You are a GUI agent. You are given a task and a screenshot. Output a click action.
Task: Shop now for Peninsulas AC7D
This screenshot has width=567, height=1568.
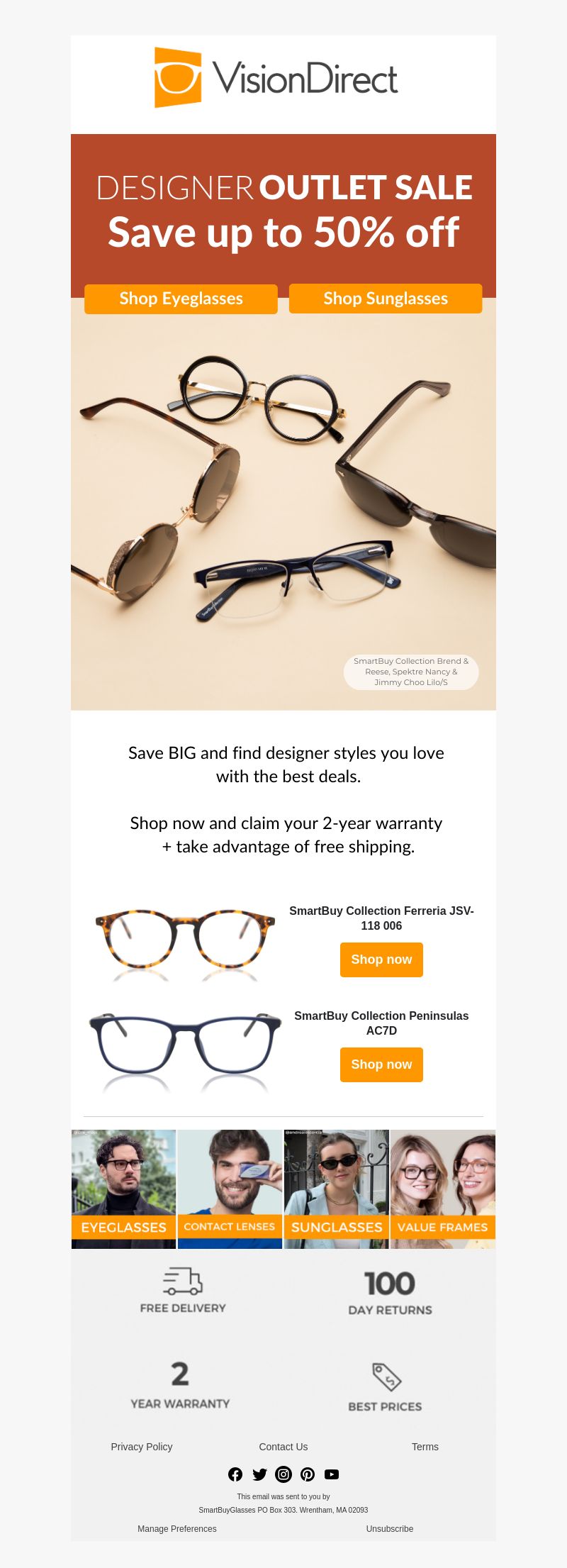[x=381, y=1064]
